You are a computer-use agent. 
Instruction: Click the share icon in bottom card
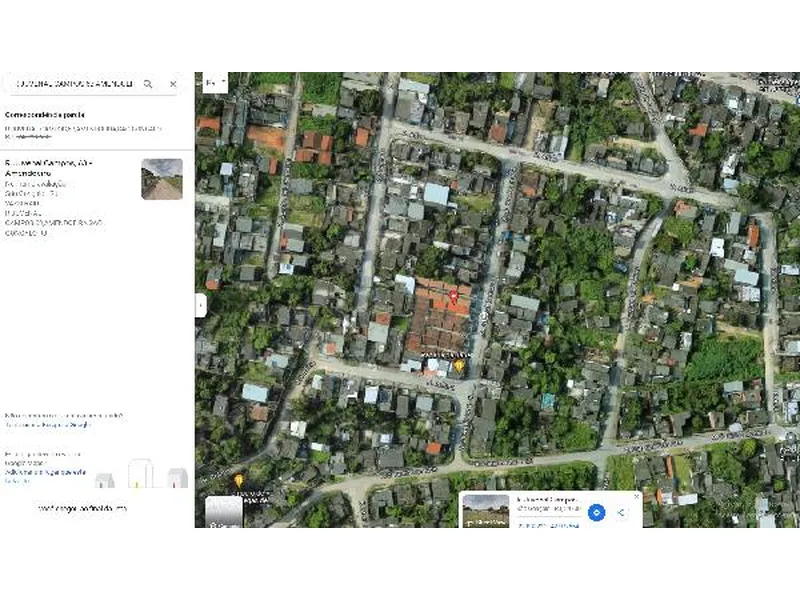(x=621, y=512)
